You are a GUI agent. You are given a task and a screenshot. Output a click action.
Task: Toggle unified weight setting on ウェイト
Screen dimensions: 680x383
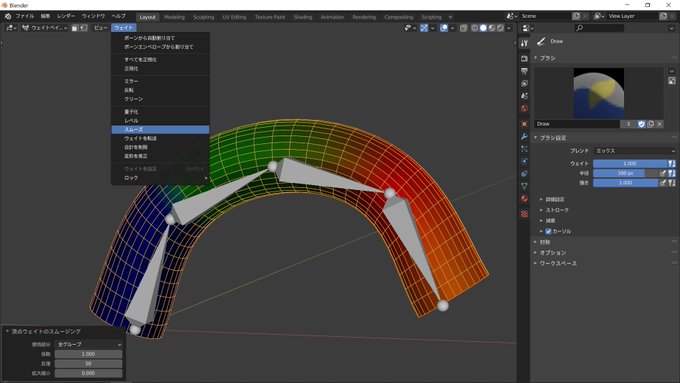(x=671, y=164)
